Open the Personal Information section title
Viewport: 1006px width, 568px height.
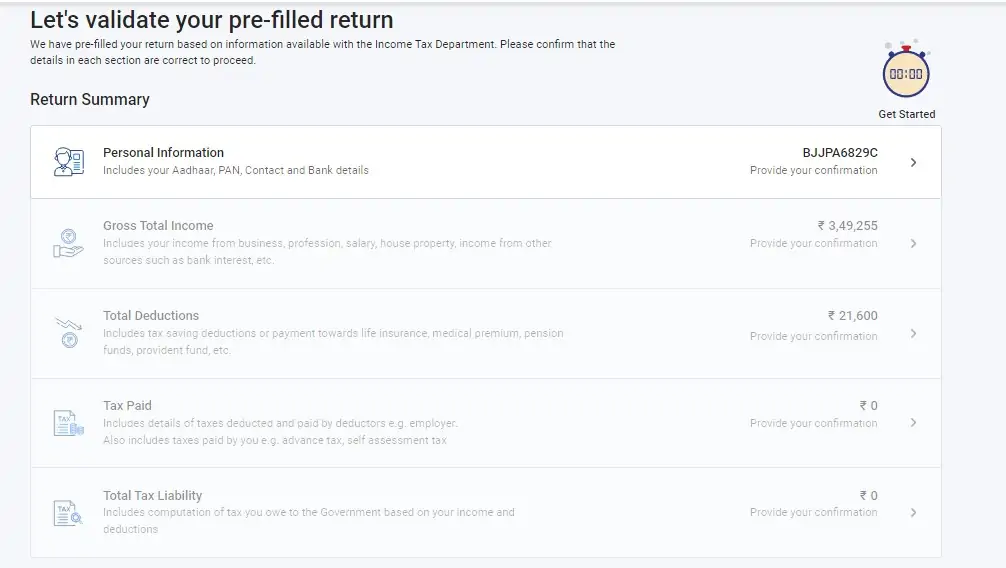[x=164, y=153]
